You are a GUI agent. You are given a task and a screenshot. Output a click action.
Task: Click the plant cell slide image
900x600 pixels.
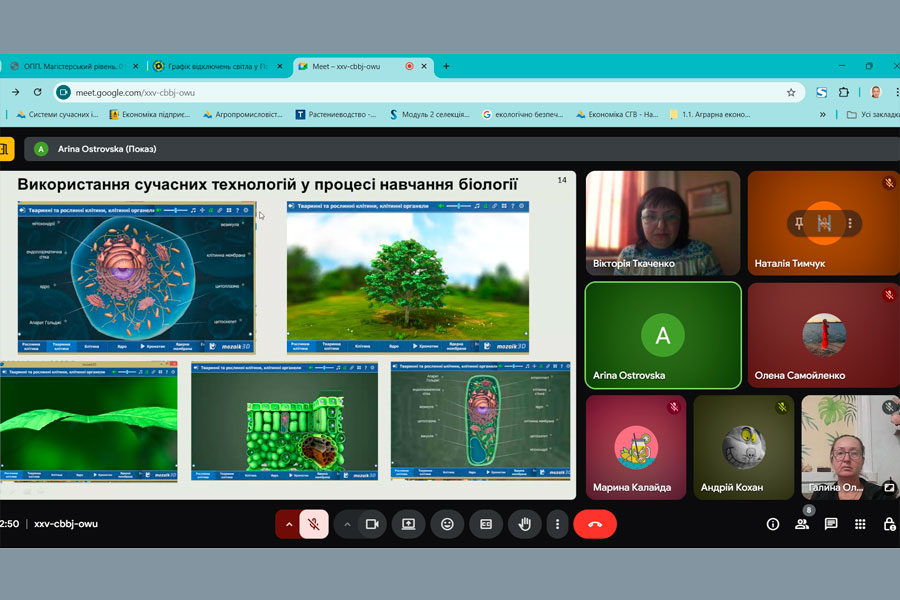[480, 421]
